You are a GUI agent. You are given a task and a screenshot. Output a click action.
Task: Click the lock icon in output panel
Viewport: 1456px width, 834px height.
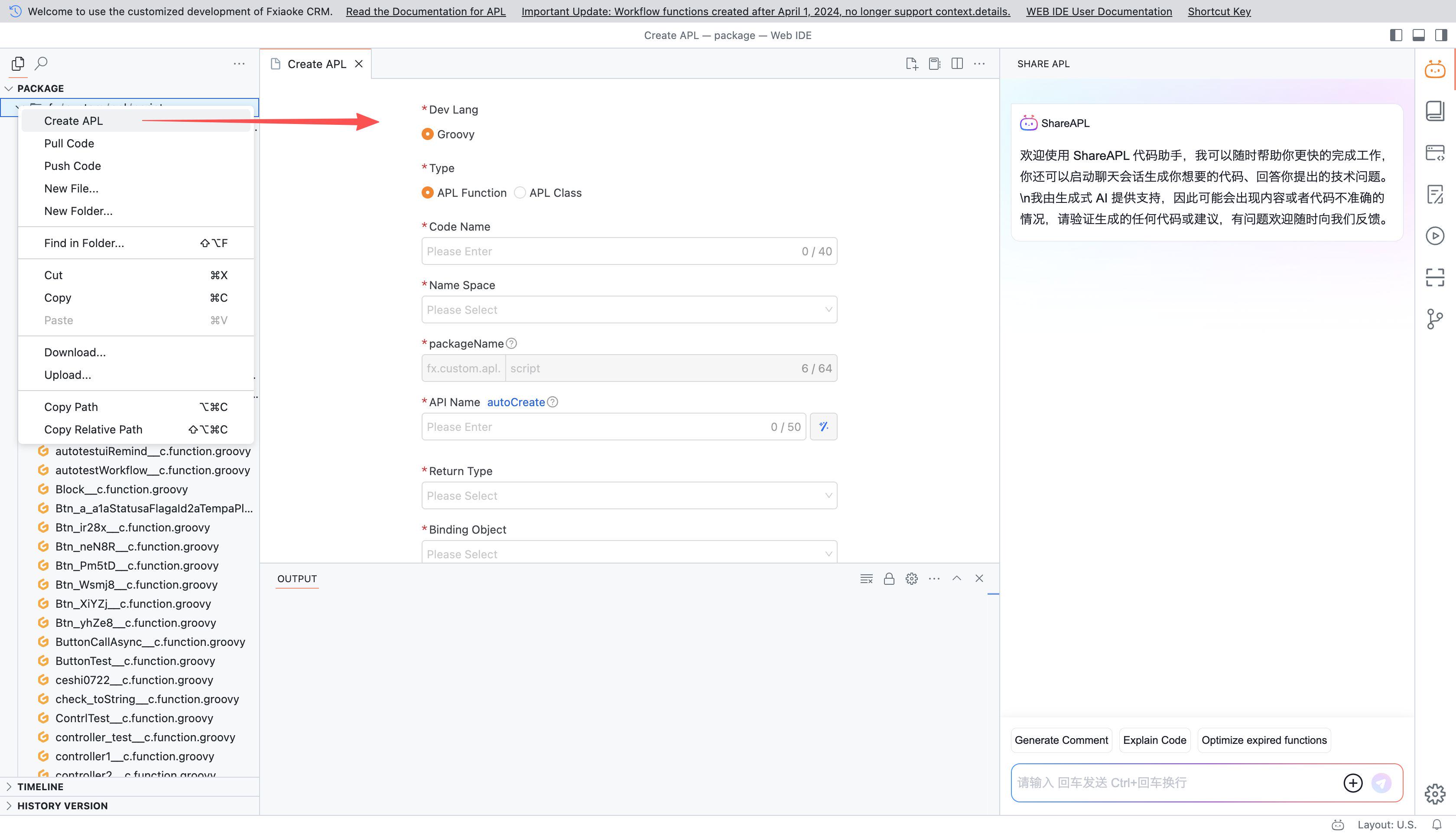pyautogui.click(x=889, y=579)
